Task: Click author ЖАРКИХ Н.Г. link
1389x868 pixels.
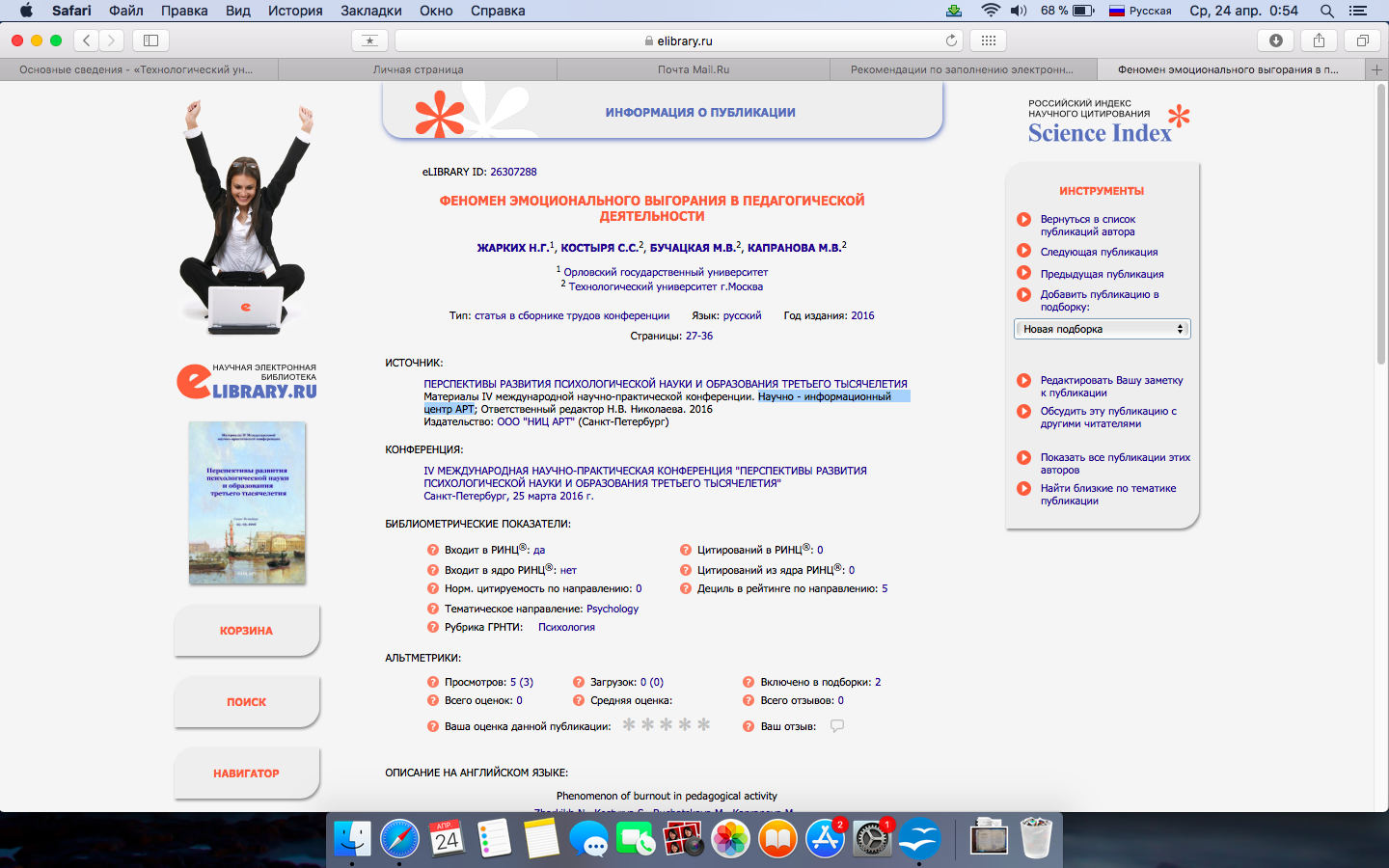Action: (513, 248)
